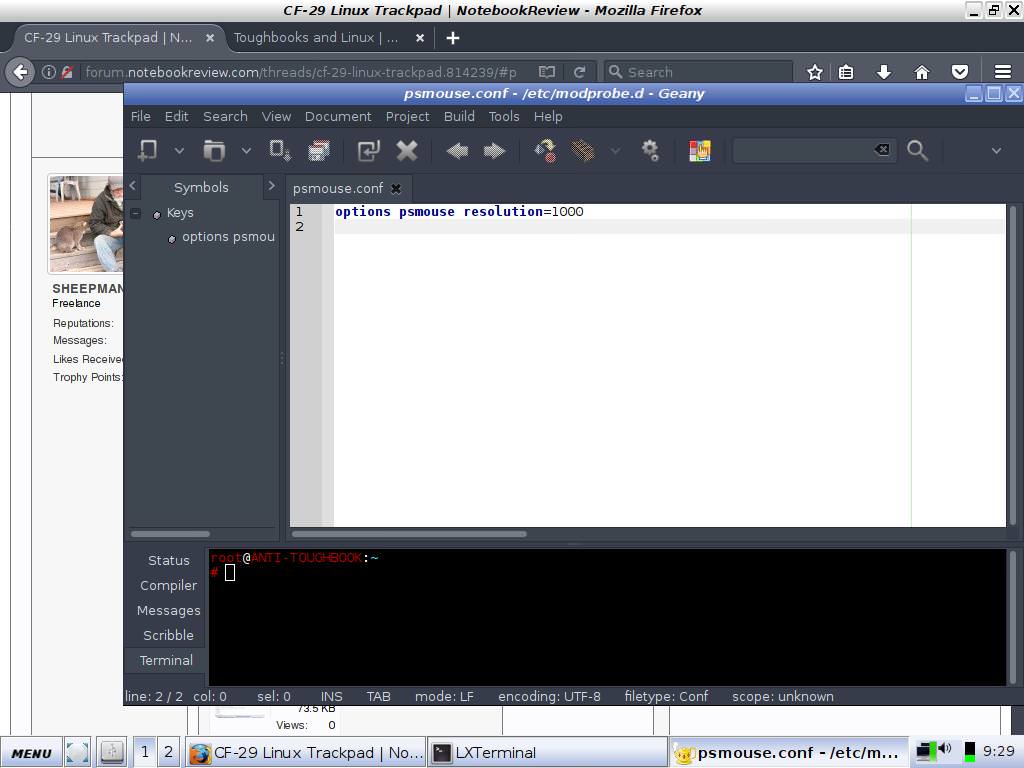Click the Open file icon in Geany
This screenshot has width=1024, height=768.
coord(214,151)
